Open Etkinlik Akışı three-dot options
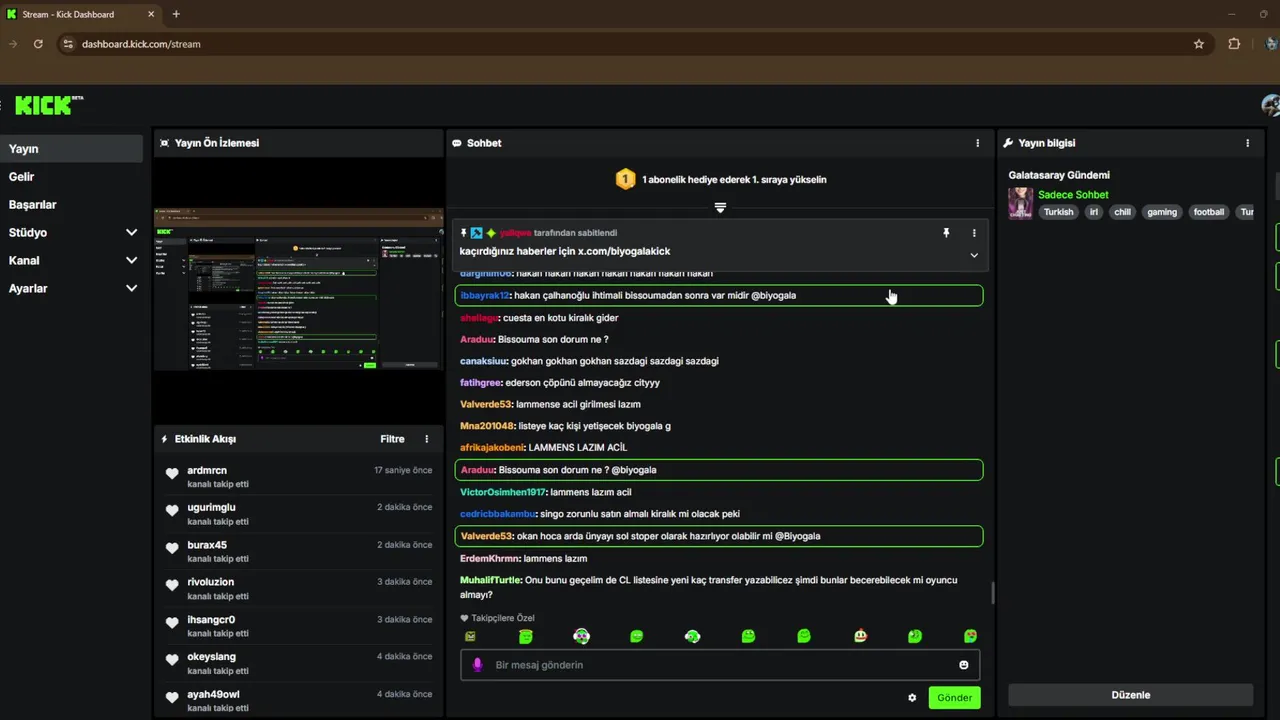This screenshot has width=1280, height=720. click(426, 439)
